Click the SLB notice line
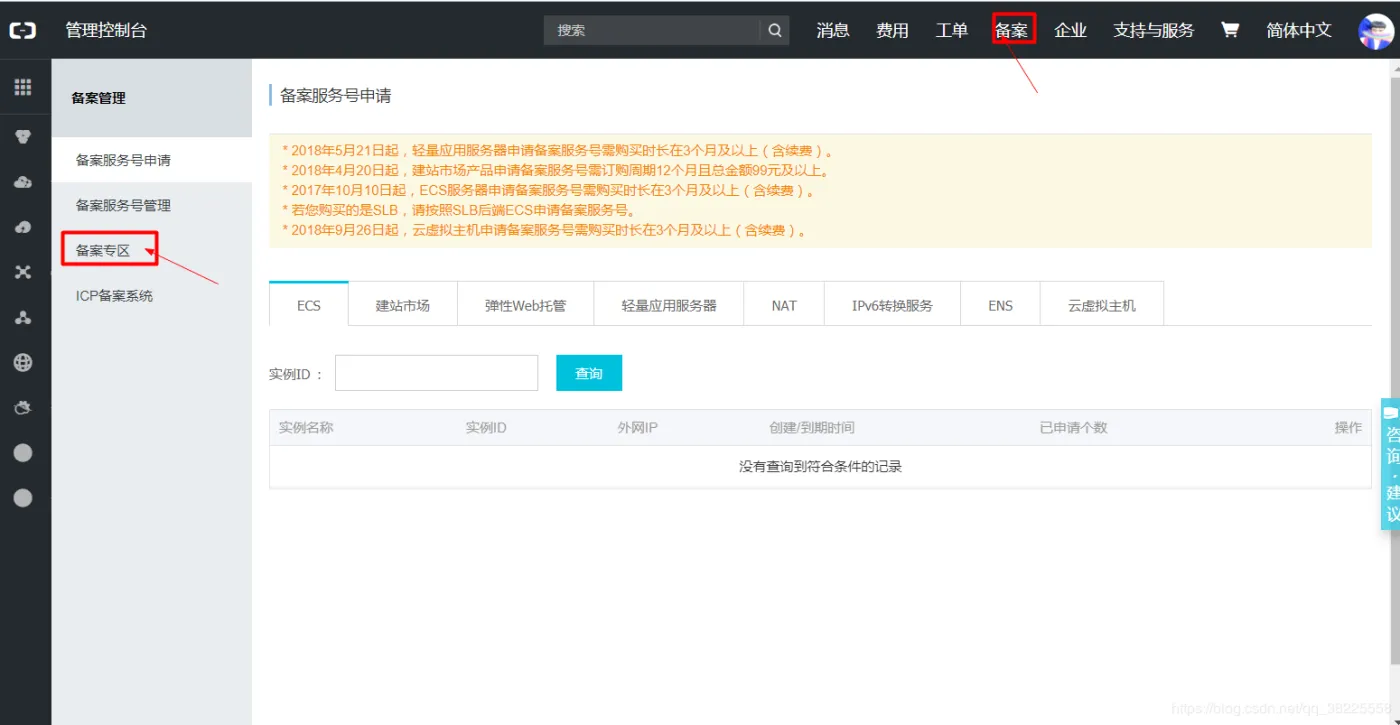1400x725 pixels. [459, 210]
